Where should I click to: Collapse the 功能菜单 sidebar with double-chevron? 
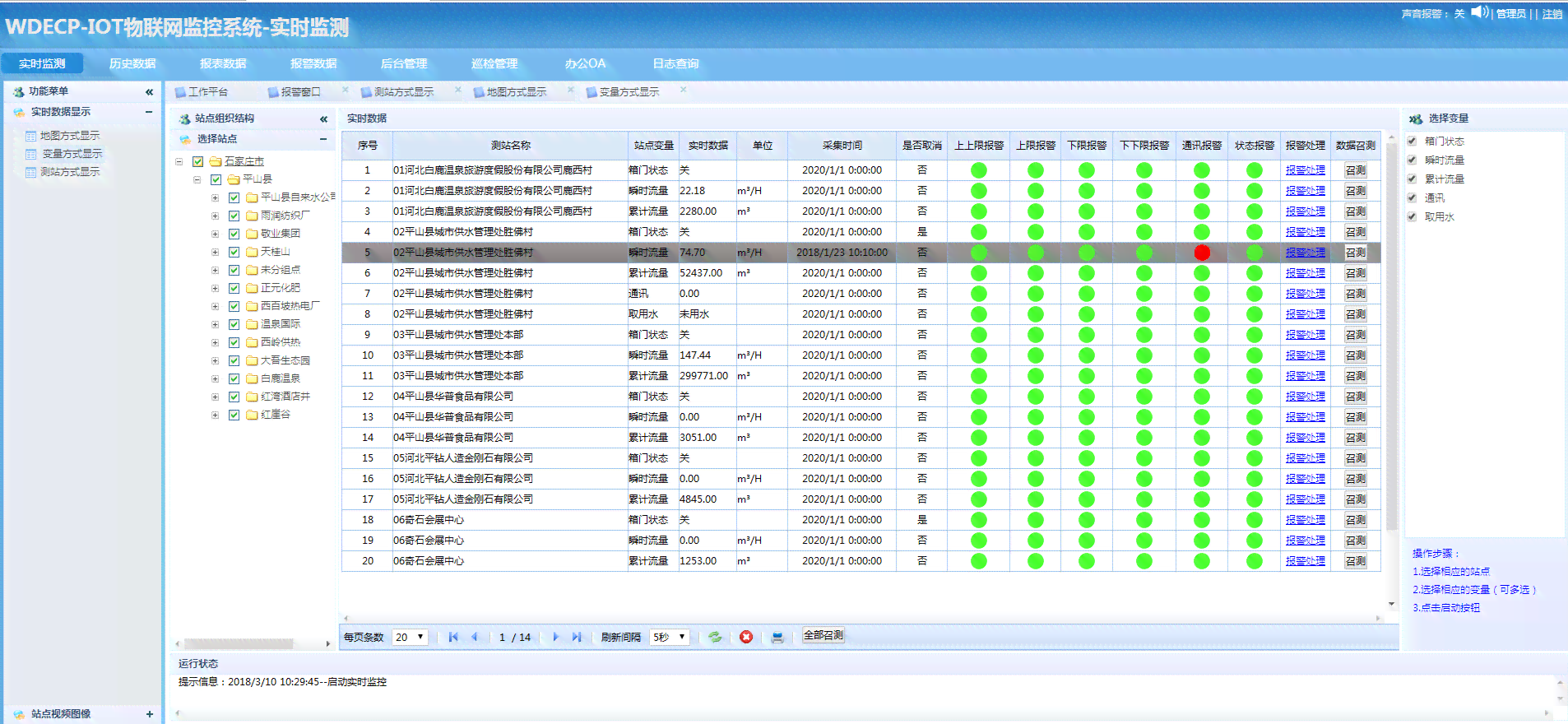point(149,92)
